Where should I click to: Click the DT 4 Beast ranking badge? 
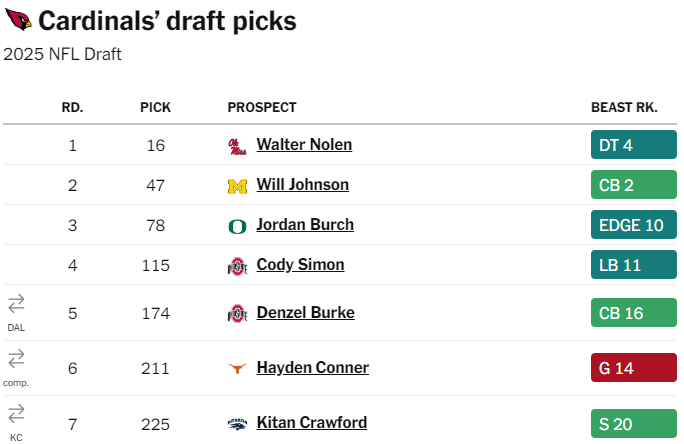(634, 145)
